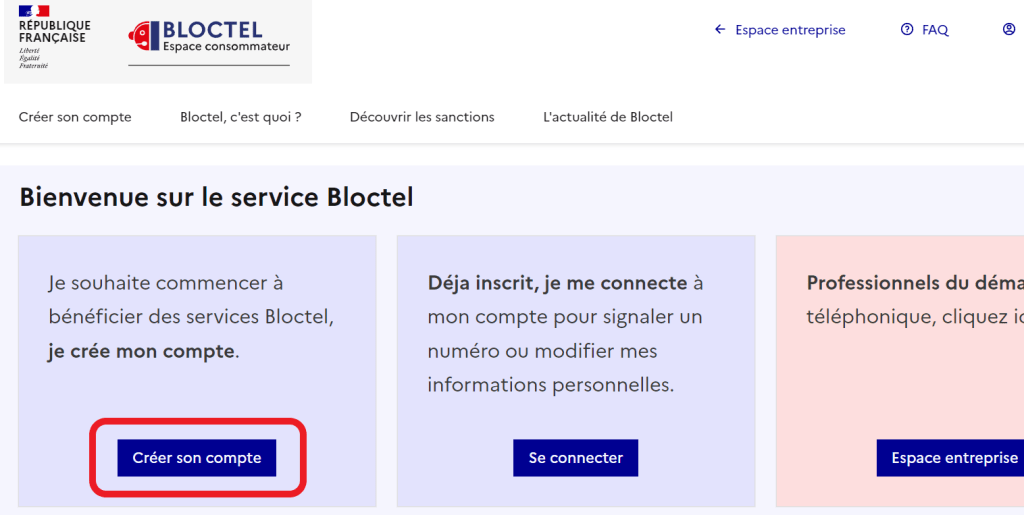Click the left arrow icon beside Espace entreprise
The image size is (1024, 515).
pyautogui.click(x=720, y=30)
